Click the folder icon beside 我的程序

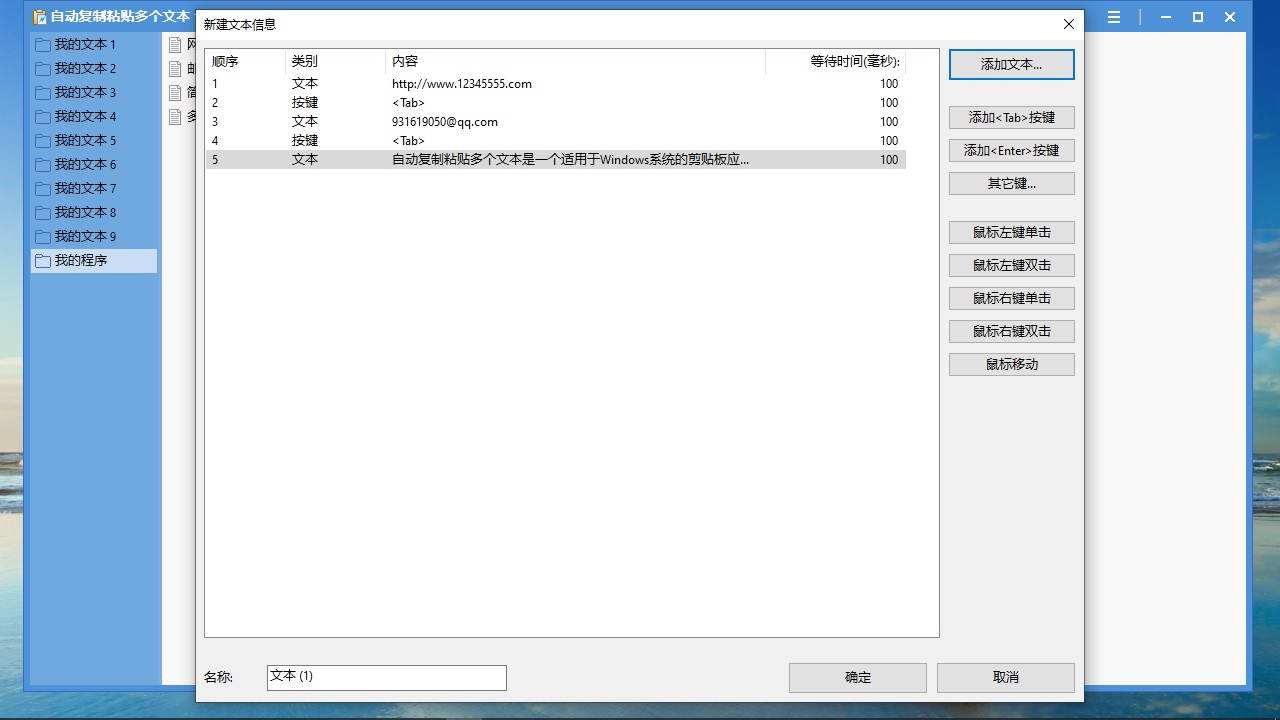point(42,261)
